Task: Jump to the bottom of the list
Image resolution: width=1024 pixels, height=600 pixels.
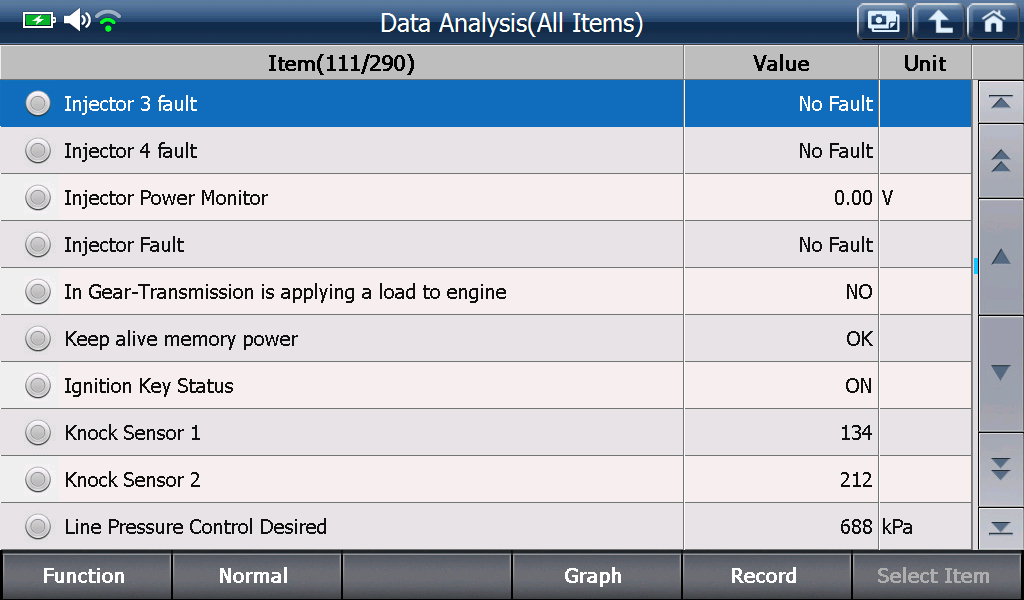Action: [x=1000, y=528]
